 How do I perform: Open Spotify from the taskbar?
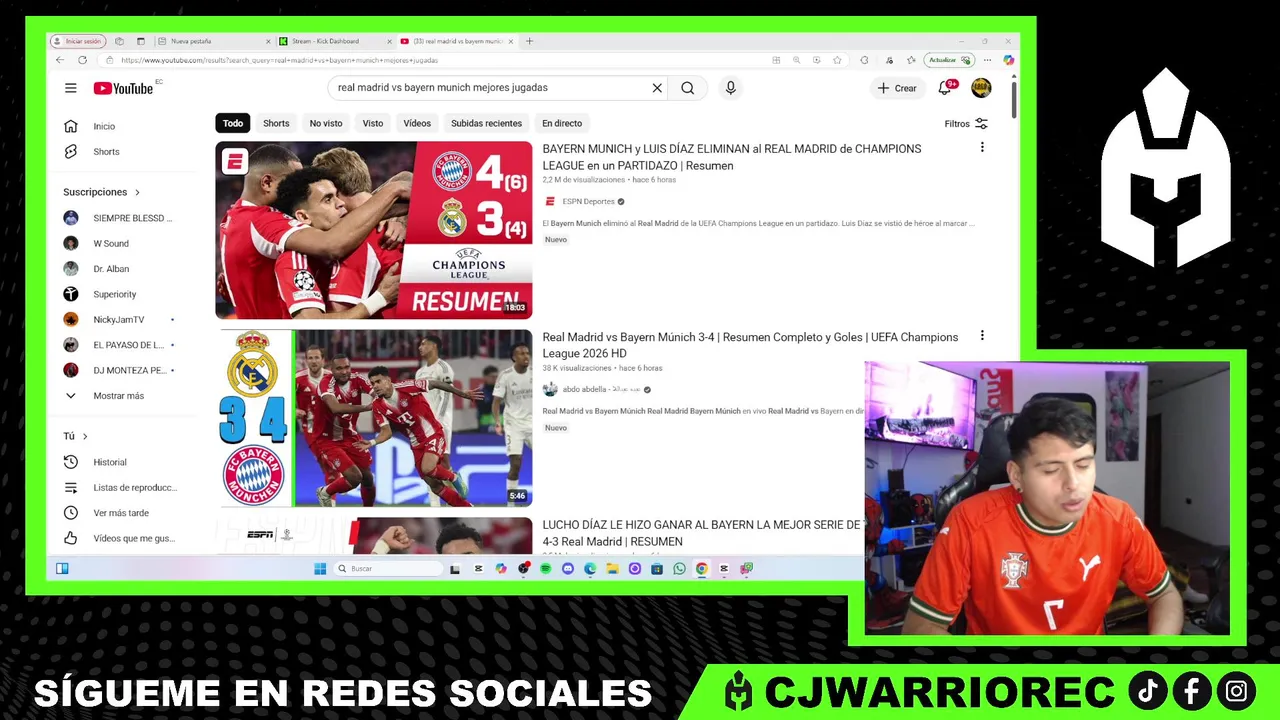click(x=545, y=569)
